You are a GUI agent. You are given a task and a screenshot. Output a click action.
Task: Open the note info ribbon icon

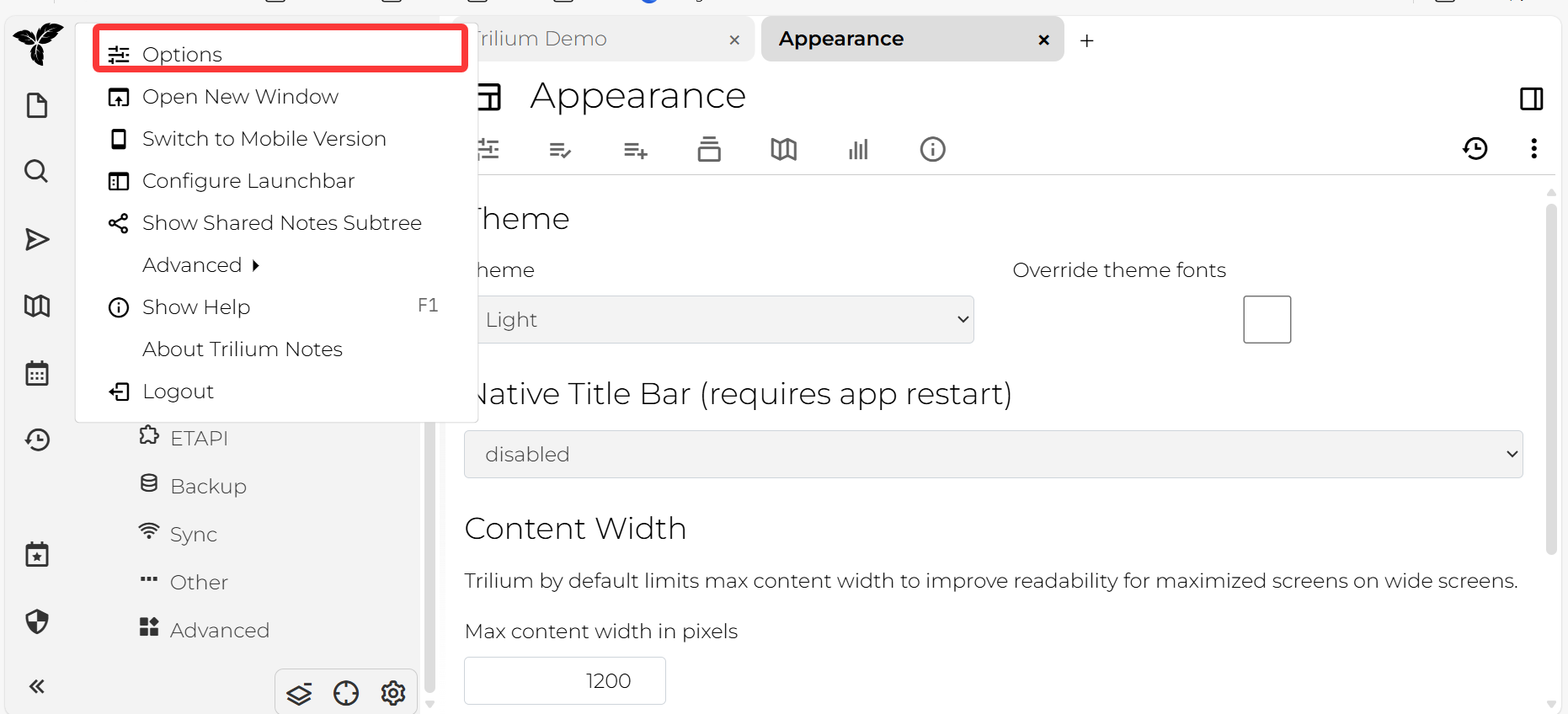(932, 149)
